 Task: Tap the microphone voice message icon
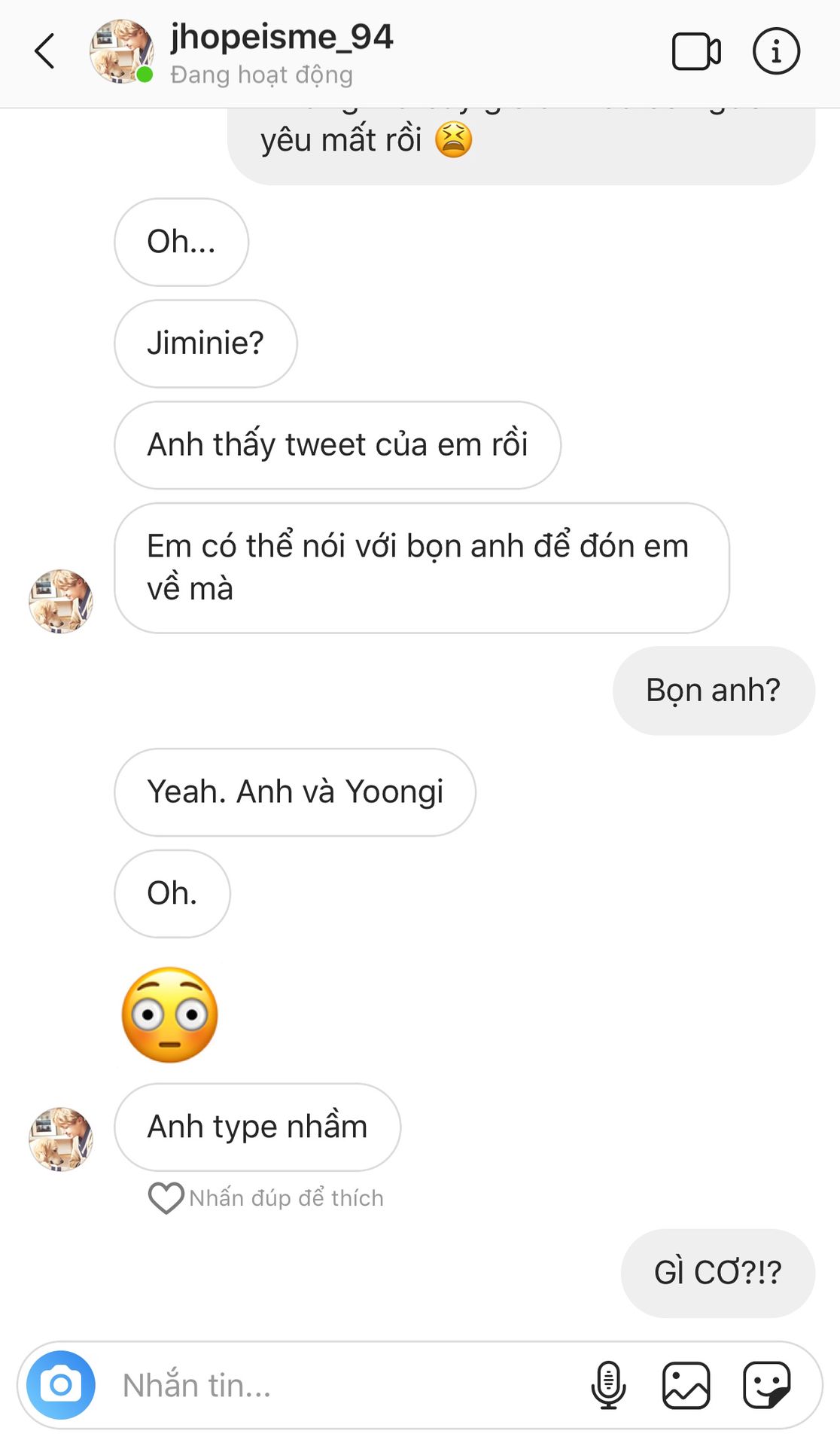click(608, 1384)
